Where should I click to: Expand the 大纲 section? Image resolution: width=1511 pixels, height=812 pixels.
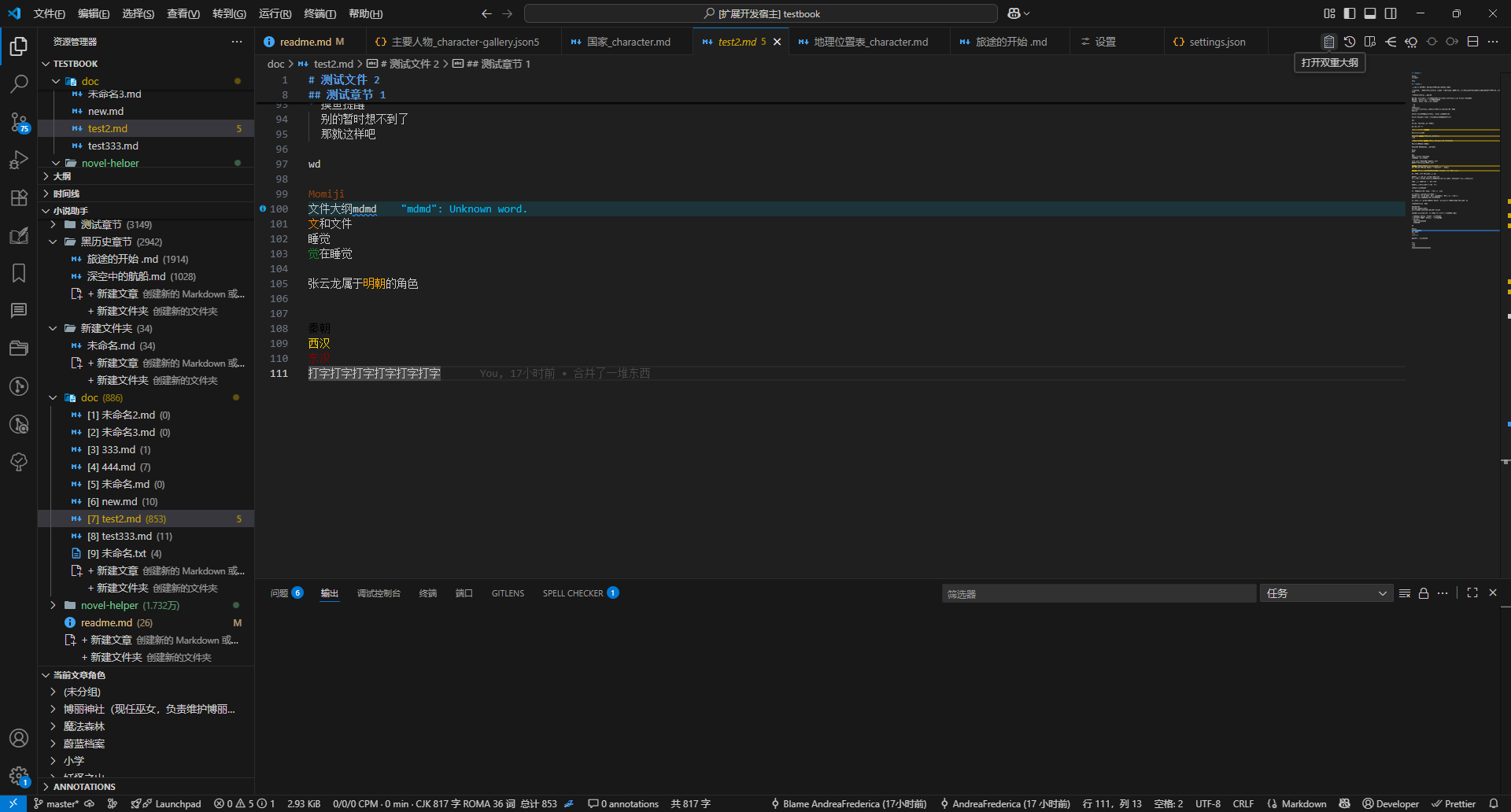point(62,176)
